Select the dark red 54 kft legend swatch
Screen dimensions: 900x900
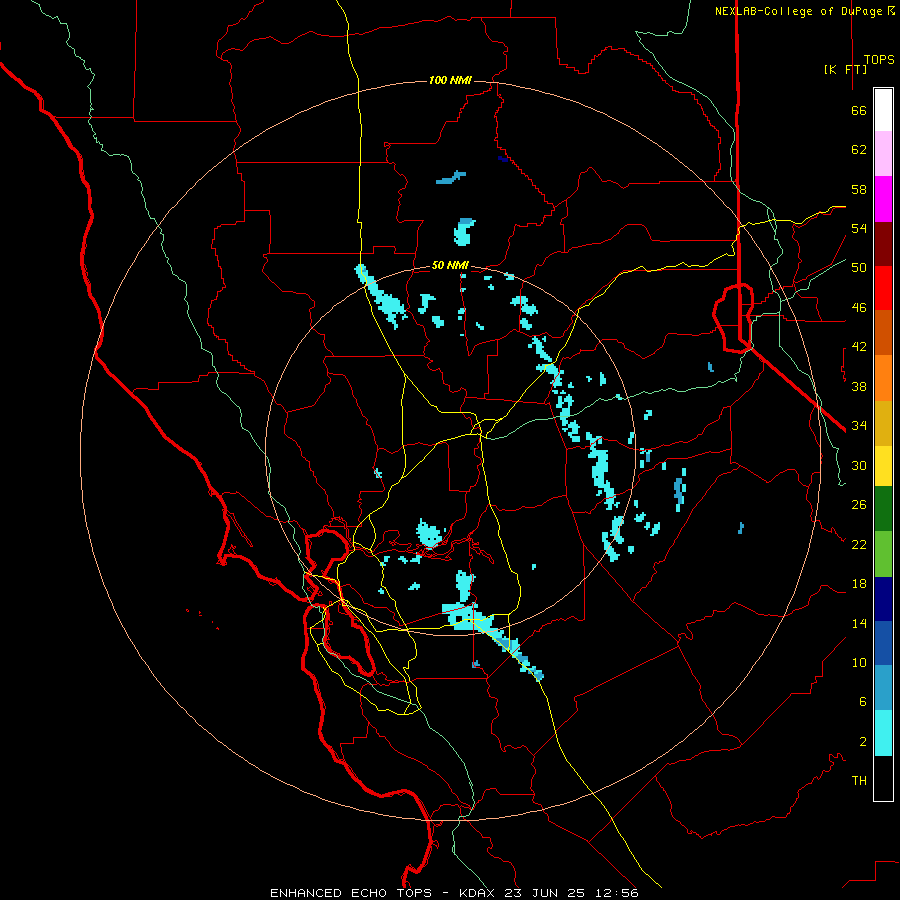[883, 244]
